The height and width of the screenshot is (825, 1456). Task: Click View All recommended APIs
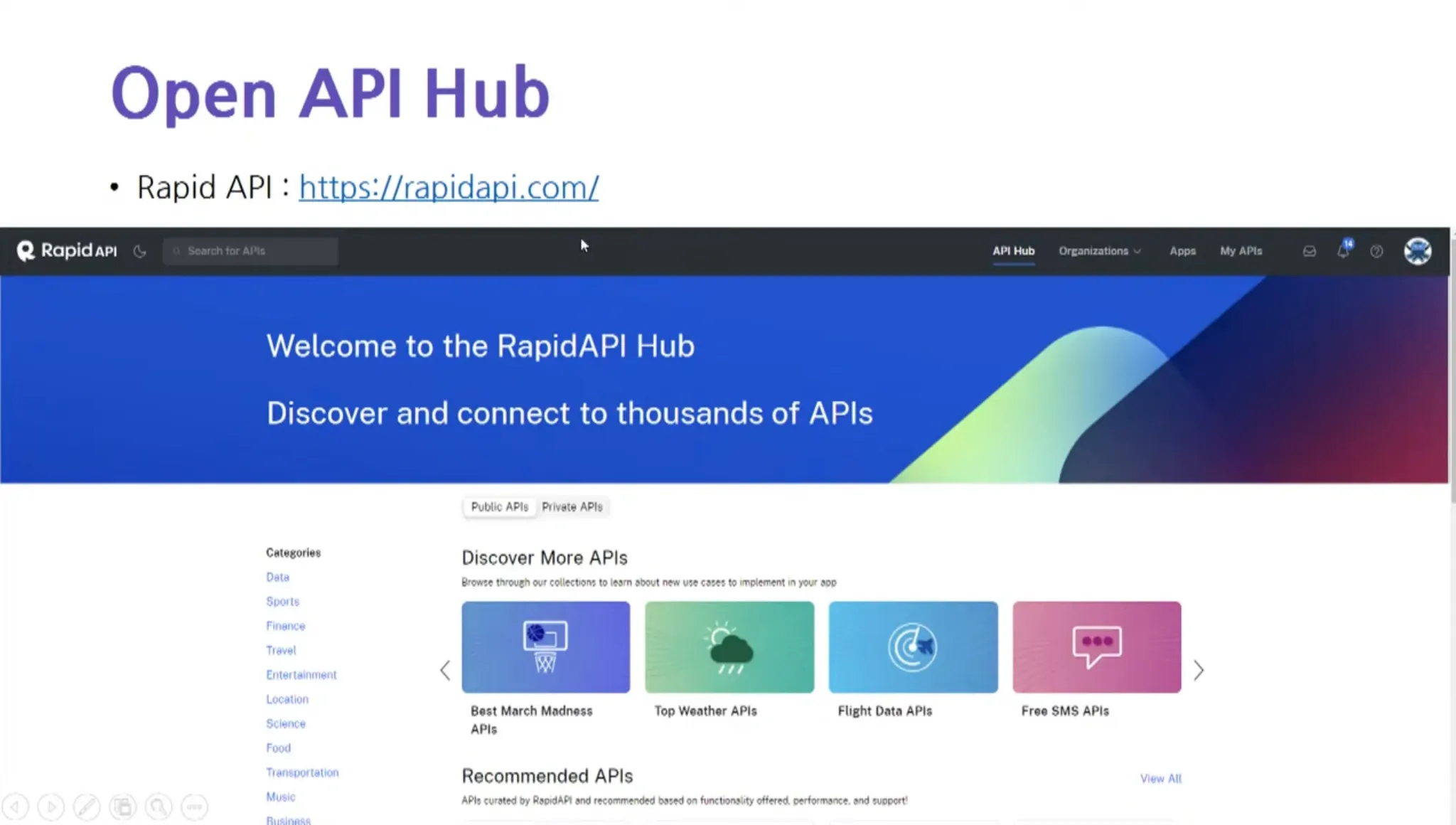pos(1160,779)
